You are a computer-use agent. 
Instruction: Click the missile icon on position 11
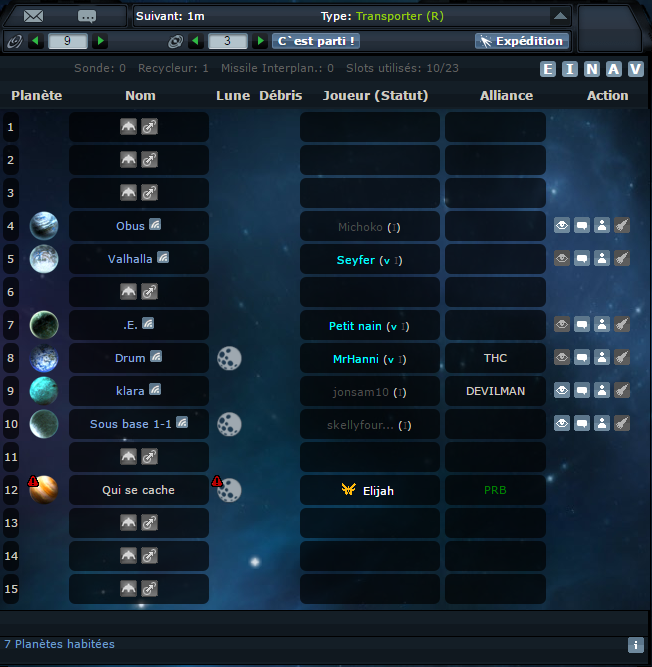pos(149,456)
